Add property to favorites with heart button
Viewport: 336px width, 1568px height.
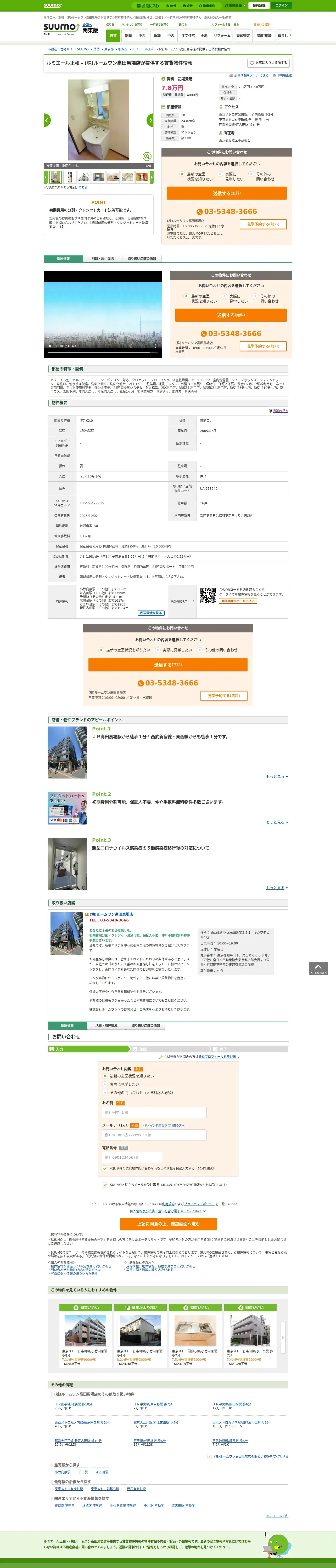[x=268, y=63]
